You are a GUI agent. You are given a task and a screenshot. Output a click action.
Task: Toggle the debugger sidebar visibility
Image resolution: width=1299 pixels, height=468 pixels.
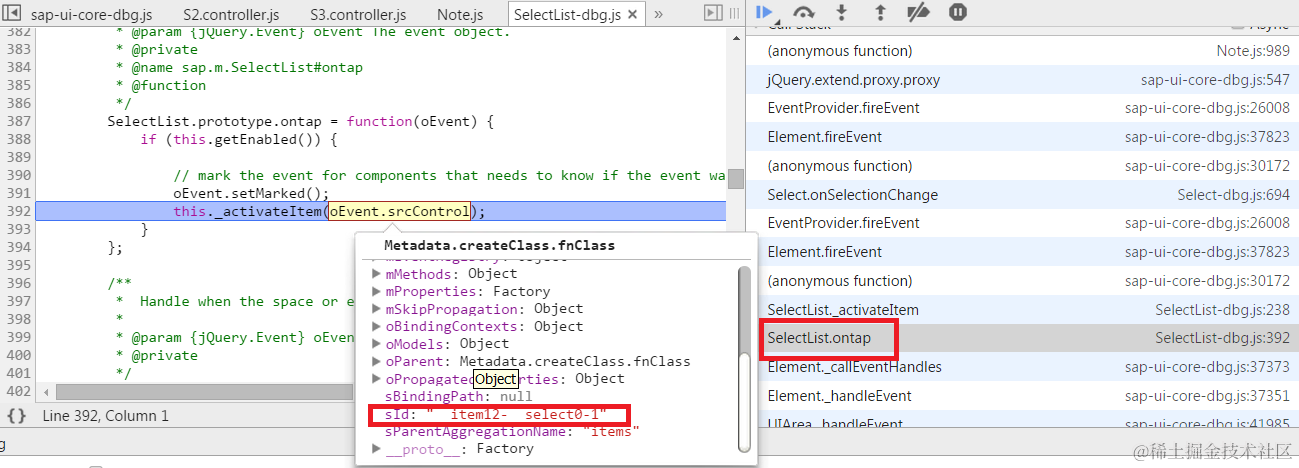tap(713, 13)
